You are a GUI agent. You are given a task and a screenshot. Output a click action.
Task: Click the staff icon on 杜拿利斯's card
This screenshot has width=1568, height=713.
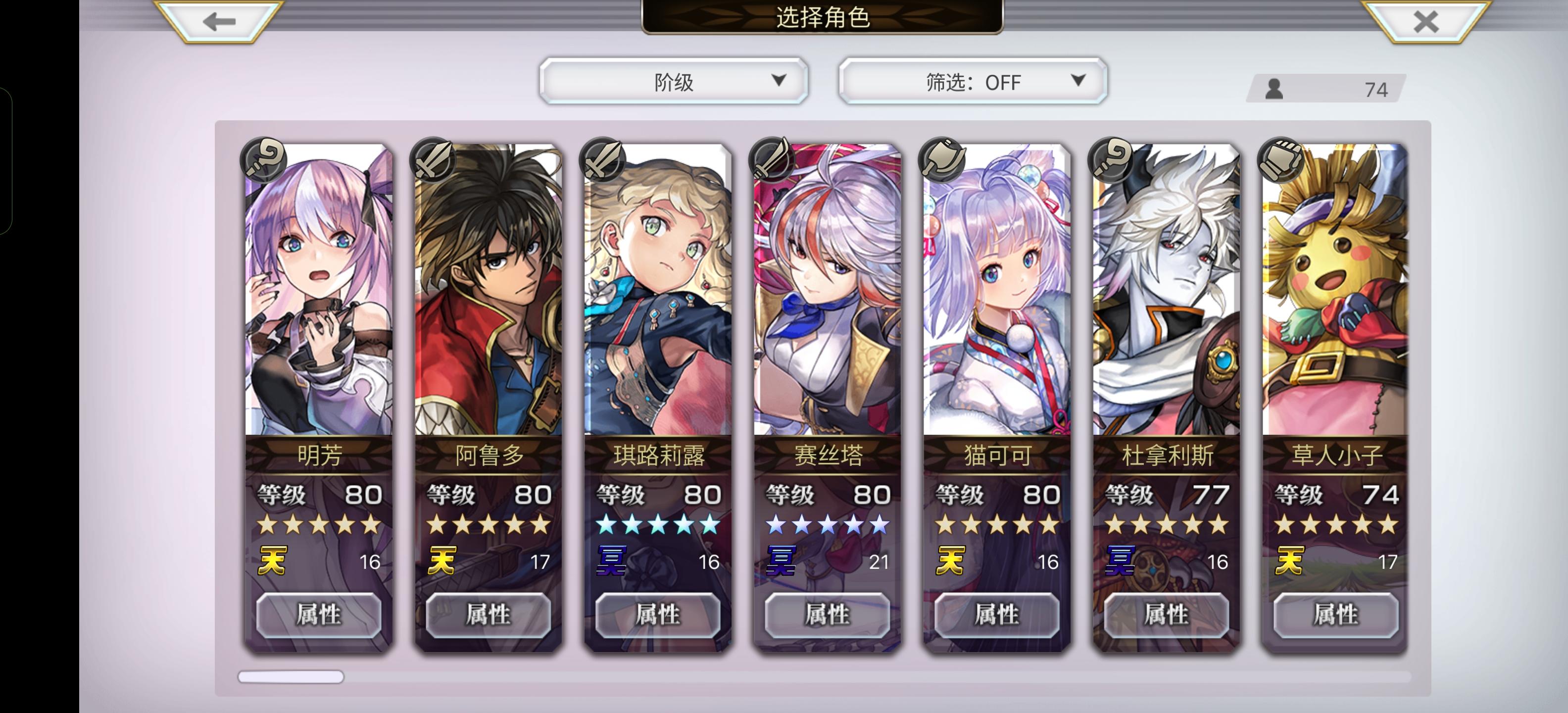tap(1112, 159)
